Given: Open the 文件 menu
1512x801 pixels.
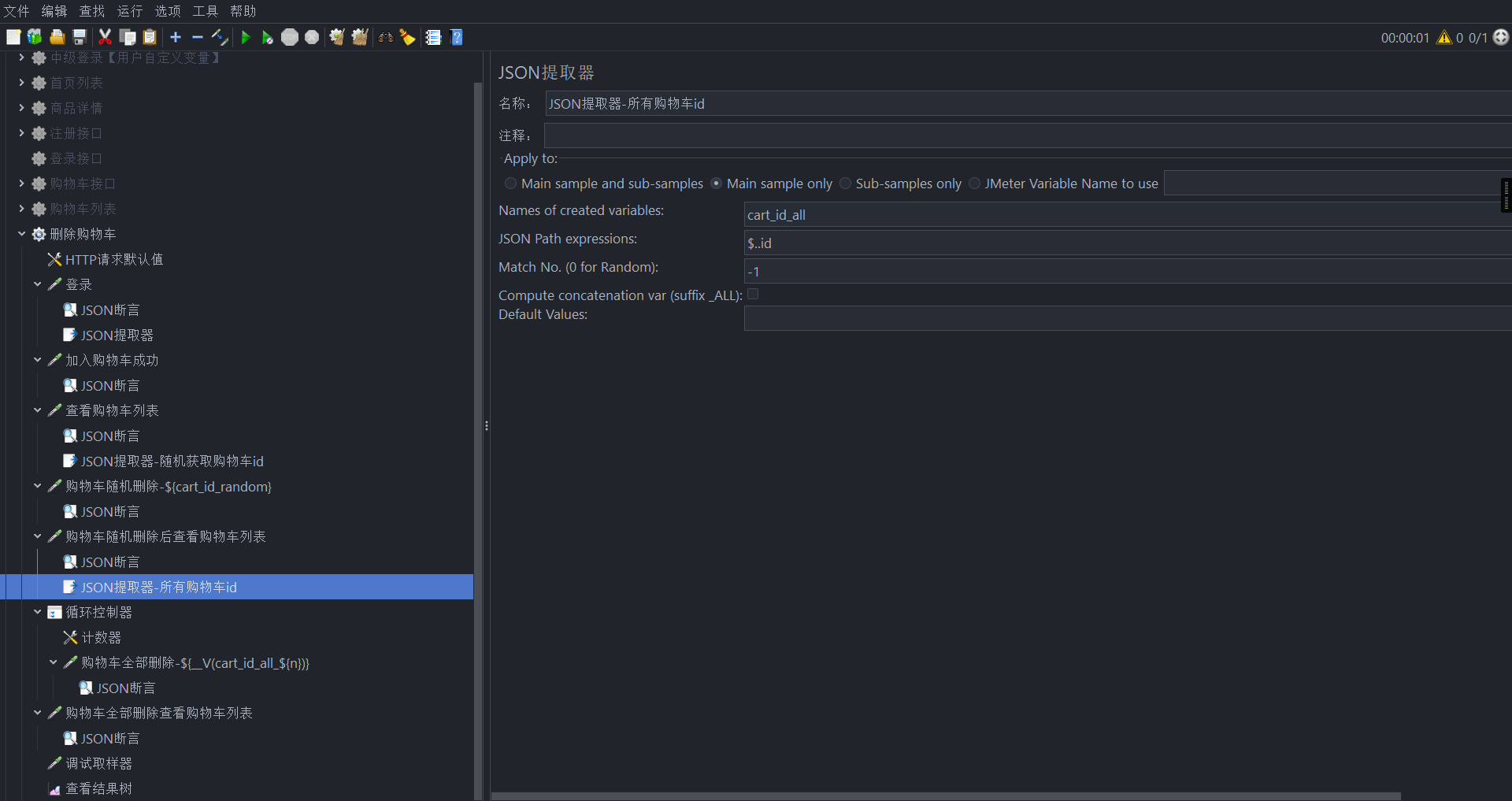Looking at the screenshot, I should coord(17,11).
